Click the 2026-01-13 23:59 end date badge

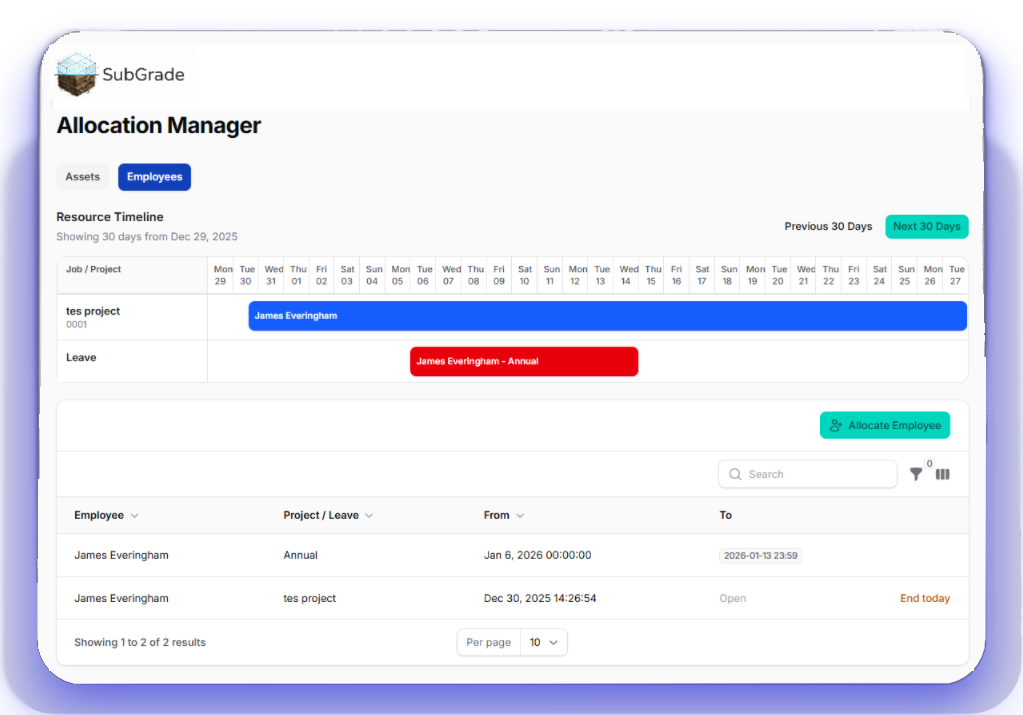760,556
